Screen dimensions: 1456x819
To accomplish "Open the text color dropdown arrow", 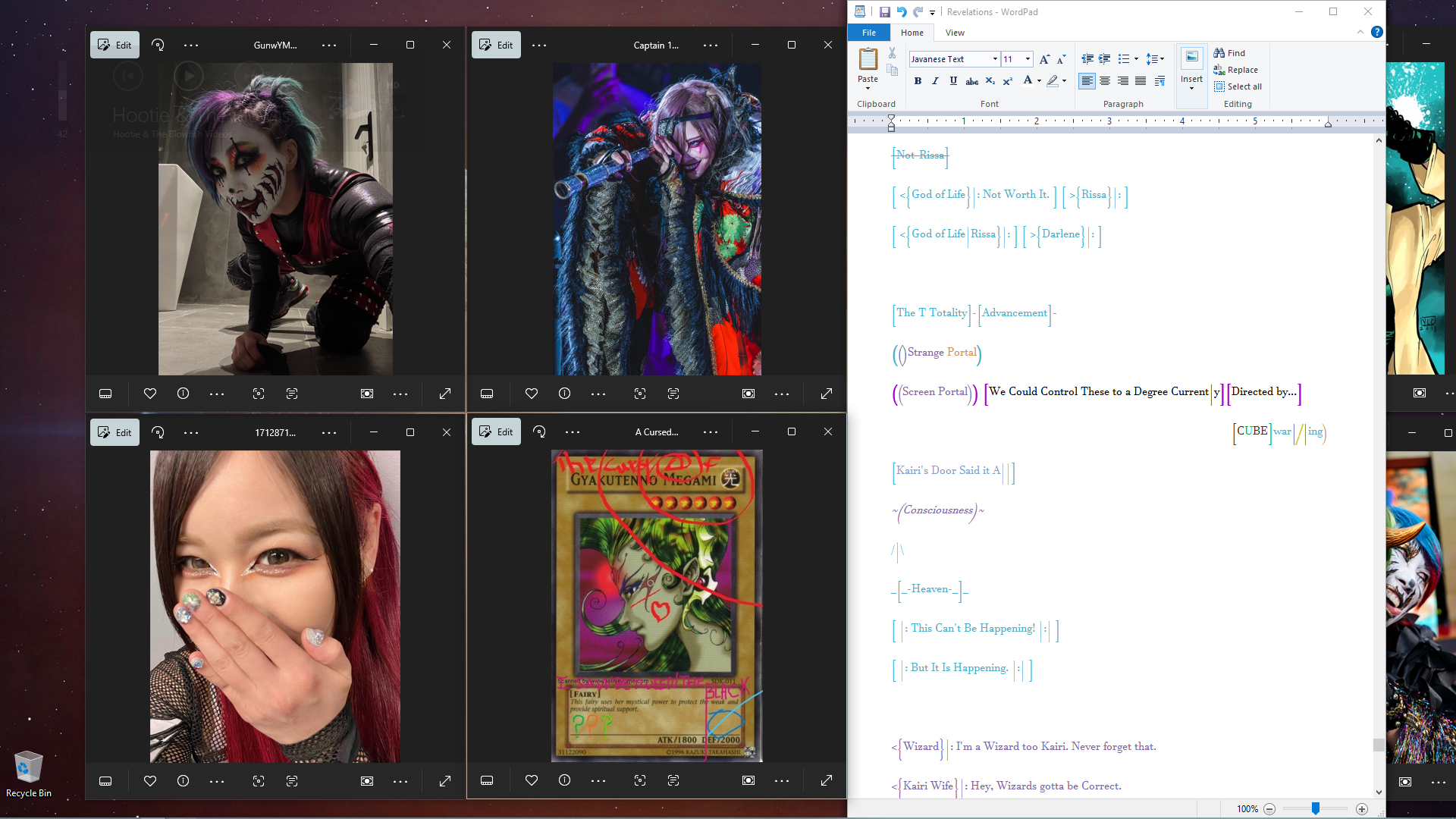I will pos(1039,81).
